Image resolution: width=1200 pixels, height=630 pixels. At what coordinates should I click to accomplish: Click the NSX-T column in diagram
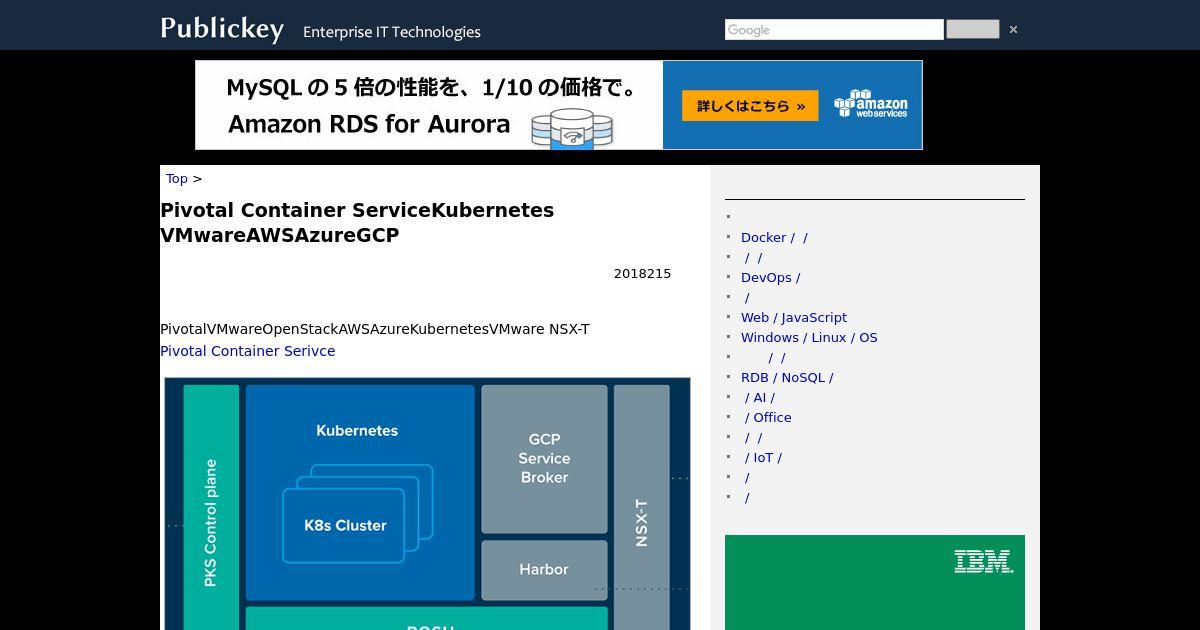[x=642, y=507]
